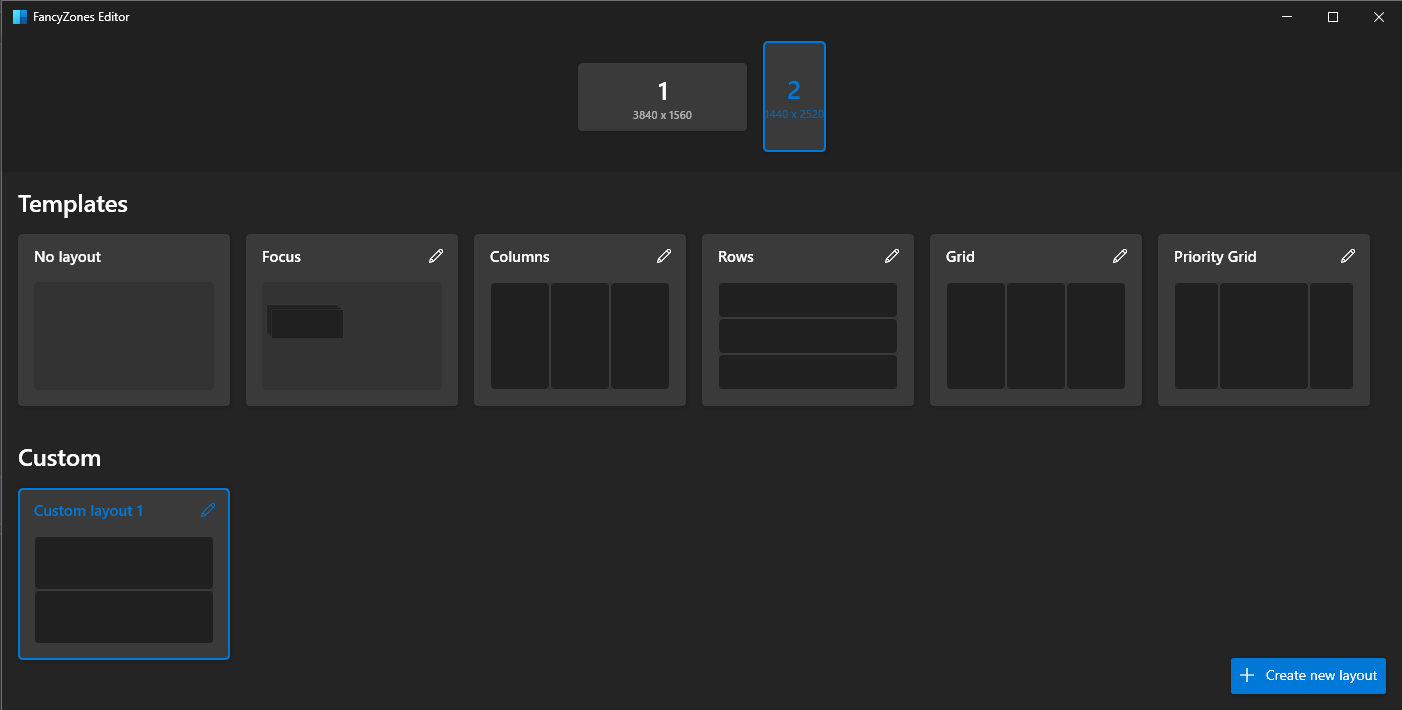Apply the Columns layout template
This screenshot has width=1402, height=710.
(579, 335)
